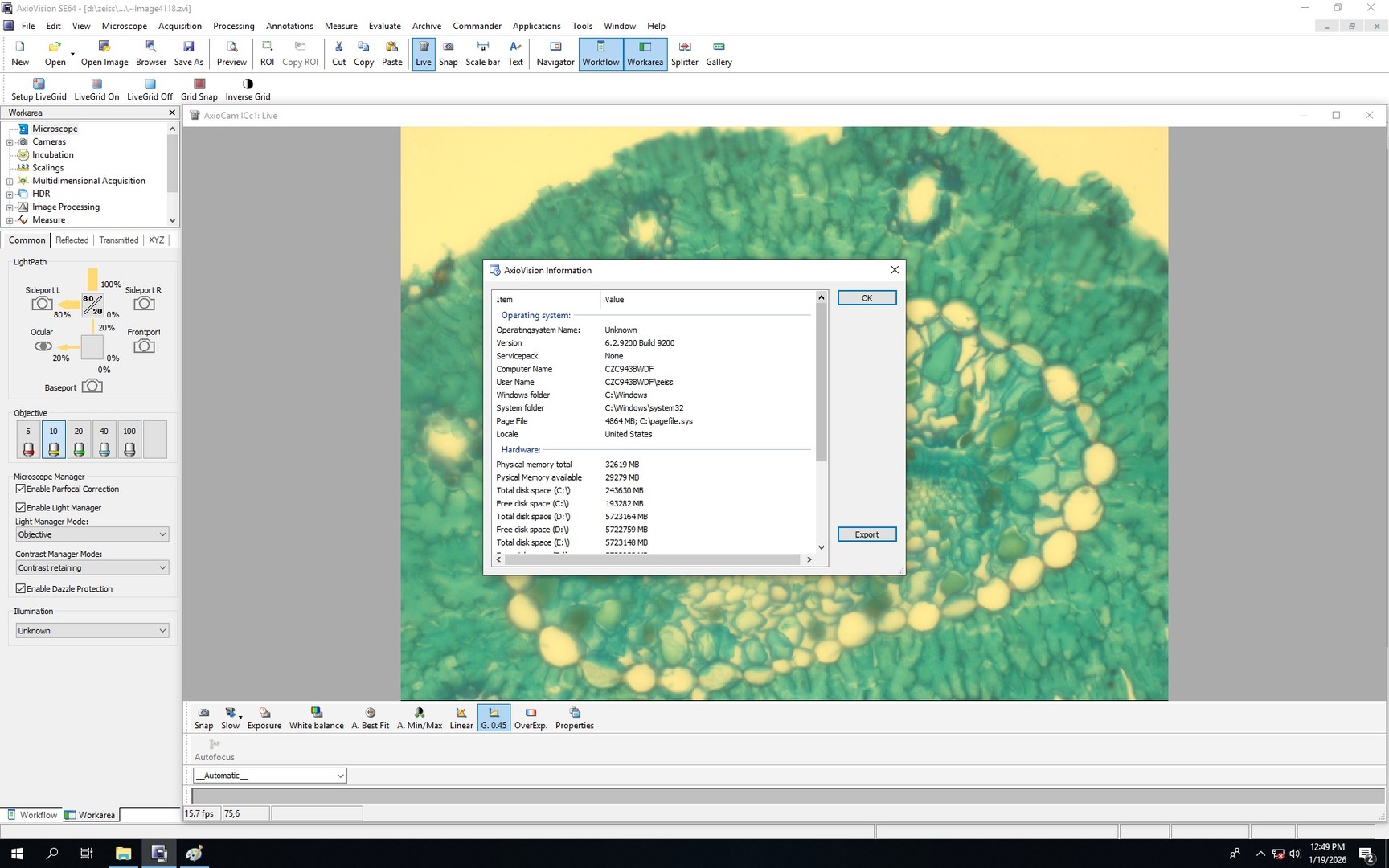
Task: Open the Navigator panel icon
Action: click(555, 54)
